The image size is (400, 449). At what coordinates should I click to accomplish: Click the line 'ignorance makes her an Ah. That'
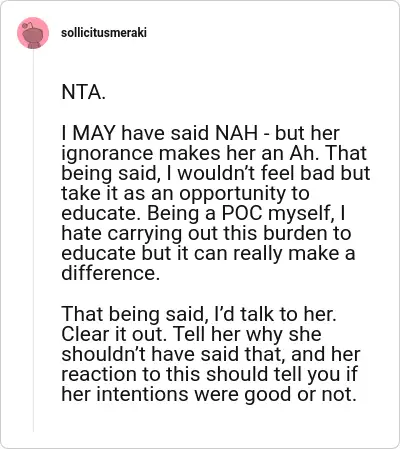(214, 153)
